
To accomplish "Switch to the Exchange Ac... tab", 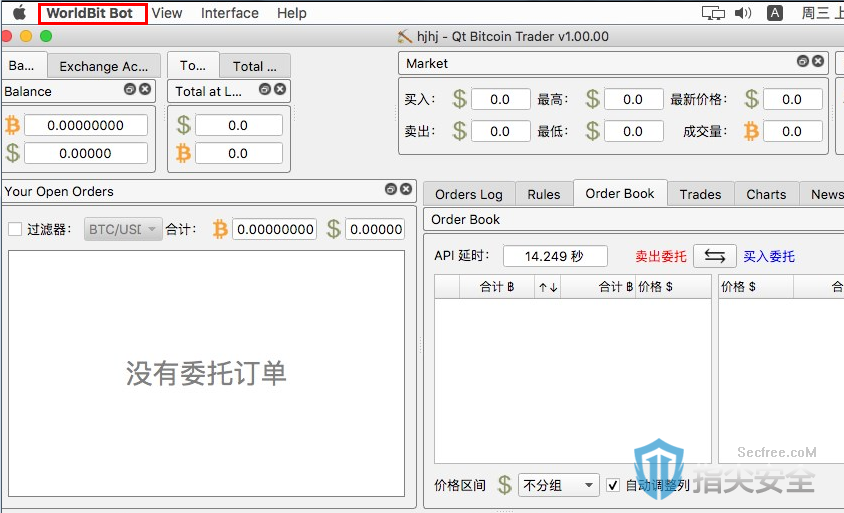I will 104,66.
